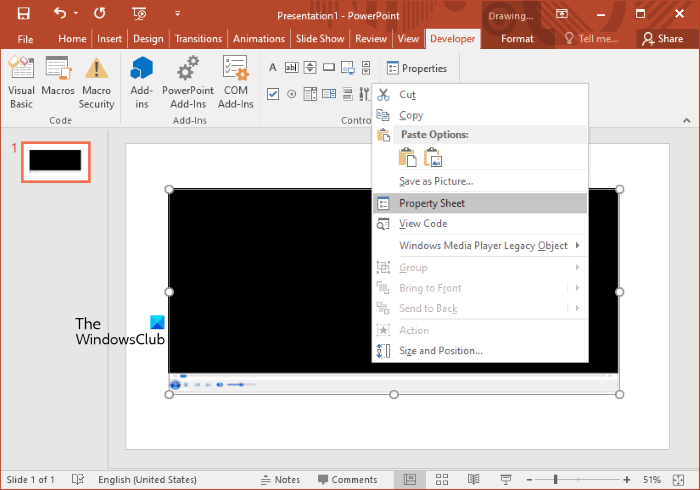Insert a Label control from Controls
This screenshot has width=700, height=490.
[273, 68]
